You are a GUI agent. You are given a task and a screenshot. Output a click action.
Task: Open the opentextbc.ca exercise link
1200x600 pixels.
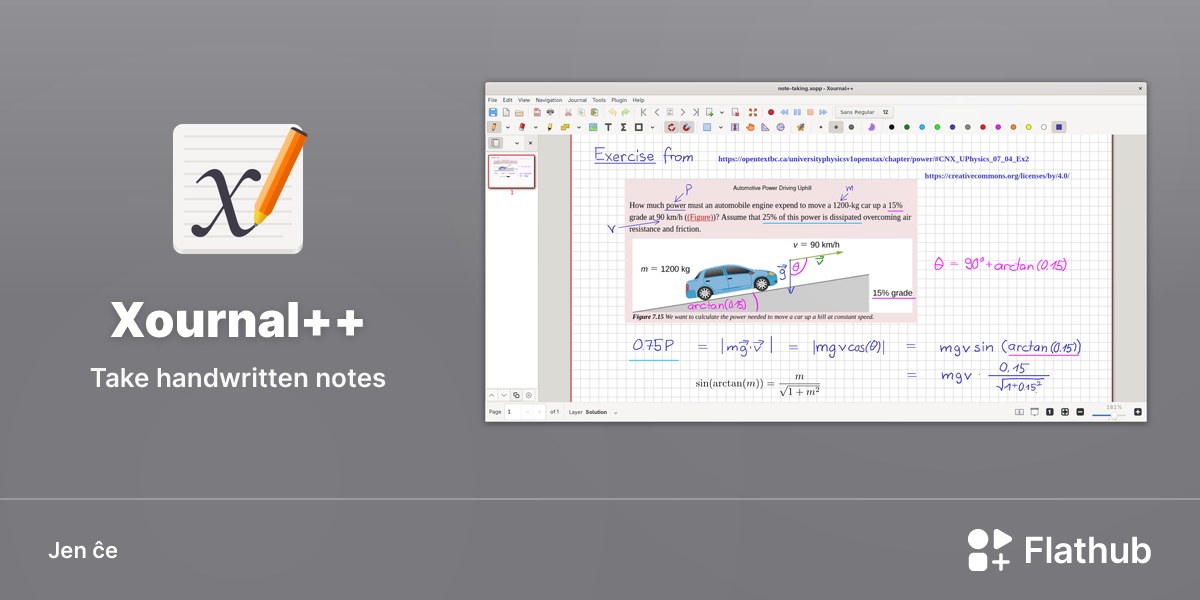(873, 158)
